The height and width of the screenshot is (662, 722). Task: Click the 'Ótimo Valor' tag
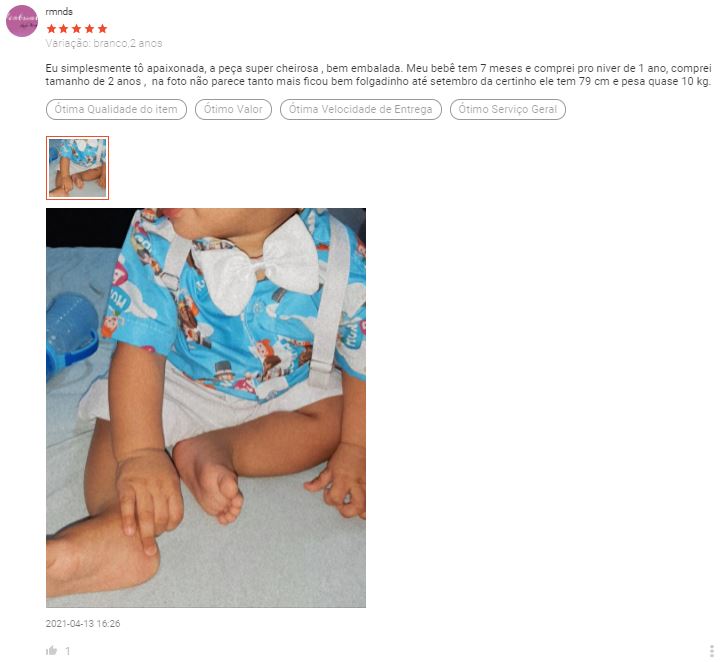point(233,110)
